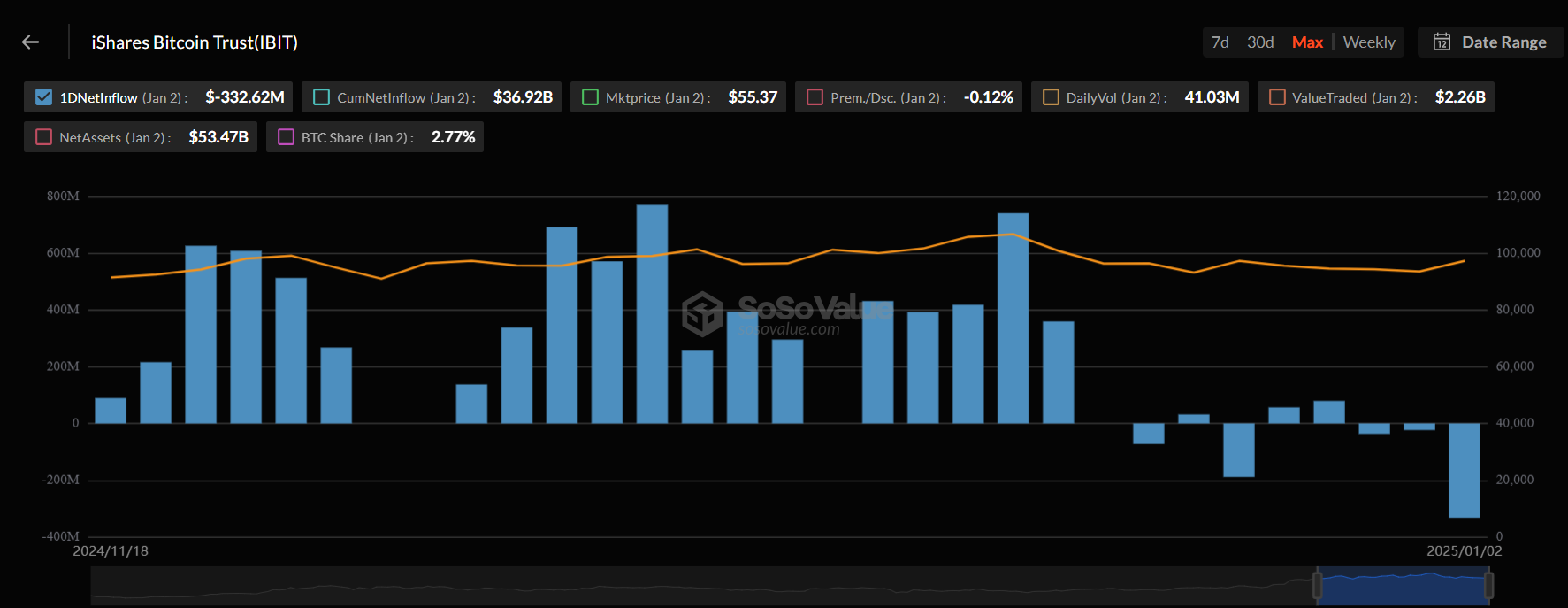This screenshot has width=1568, height=608.
Task: Toggle the Prem./Dsc. checkbox
Action: pos(815,97)
